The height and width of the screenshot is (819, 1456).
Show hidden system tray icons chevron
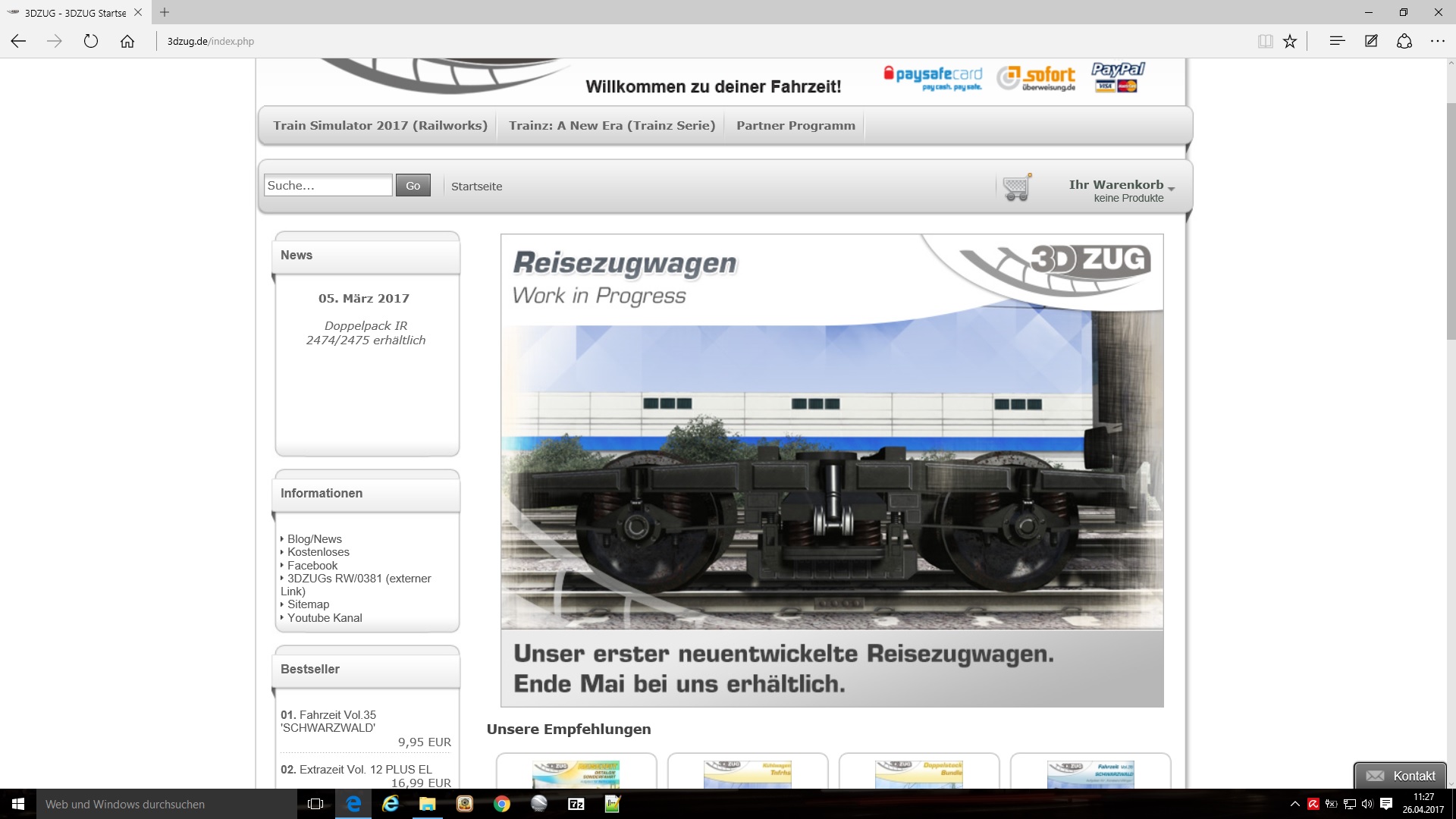click(x=1294, y=804)
